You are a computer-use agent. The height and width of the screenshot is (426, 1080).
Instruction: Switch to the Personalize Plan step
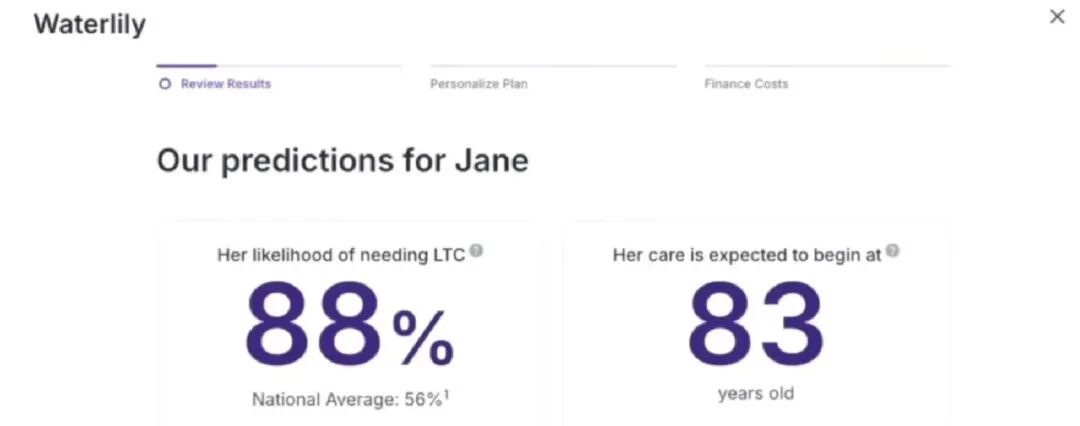point(479,84)
